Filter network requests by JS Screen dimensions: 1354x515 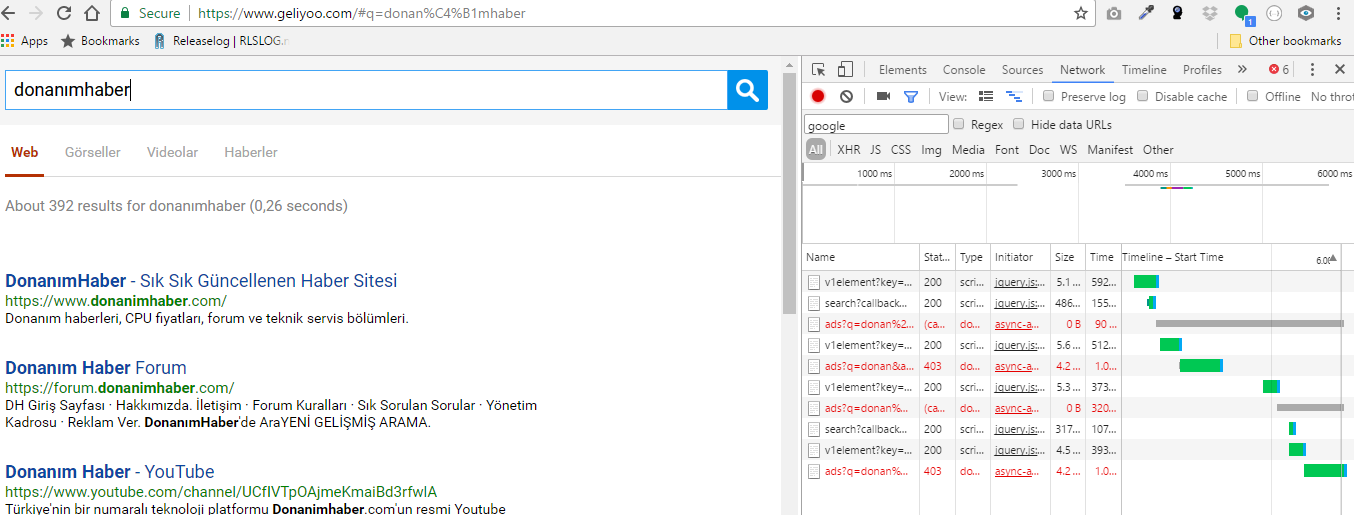click(x=875, y=150)
